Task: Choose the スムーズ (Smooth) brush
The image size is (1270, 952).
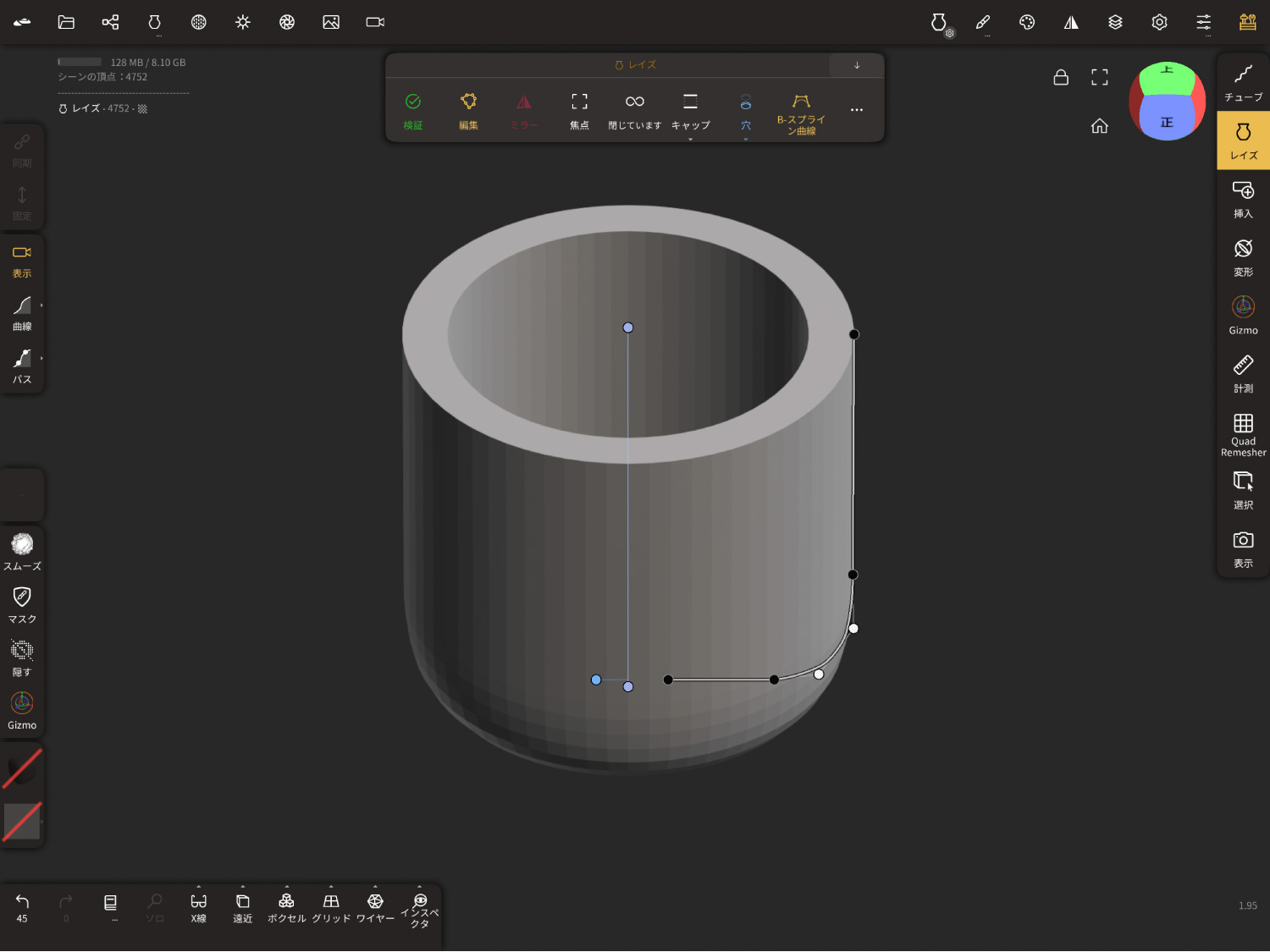Action: tap(22, 551)
